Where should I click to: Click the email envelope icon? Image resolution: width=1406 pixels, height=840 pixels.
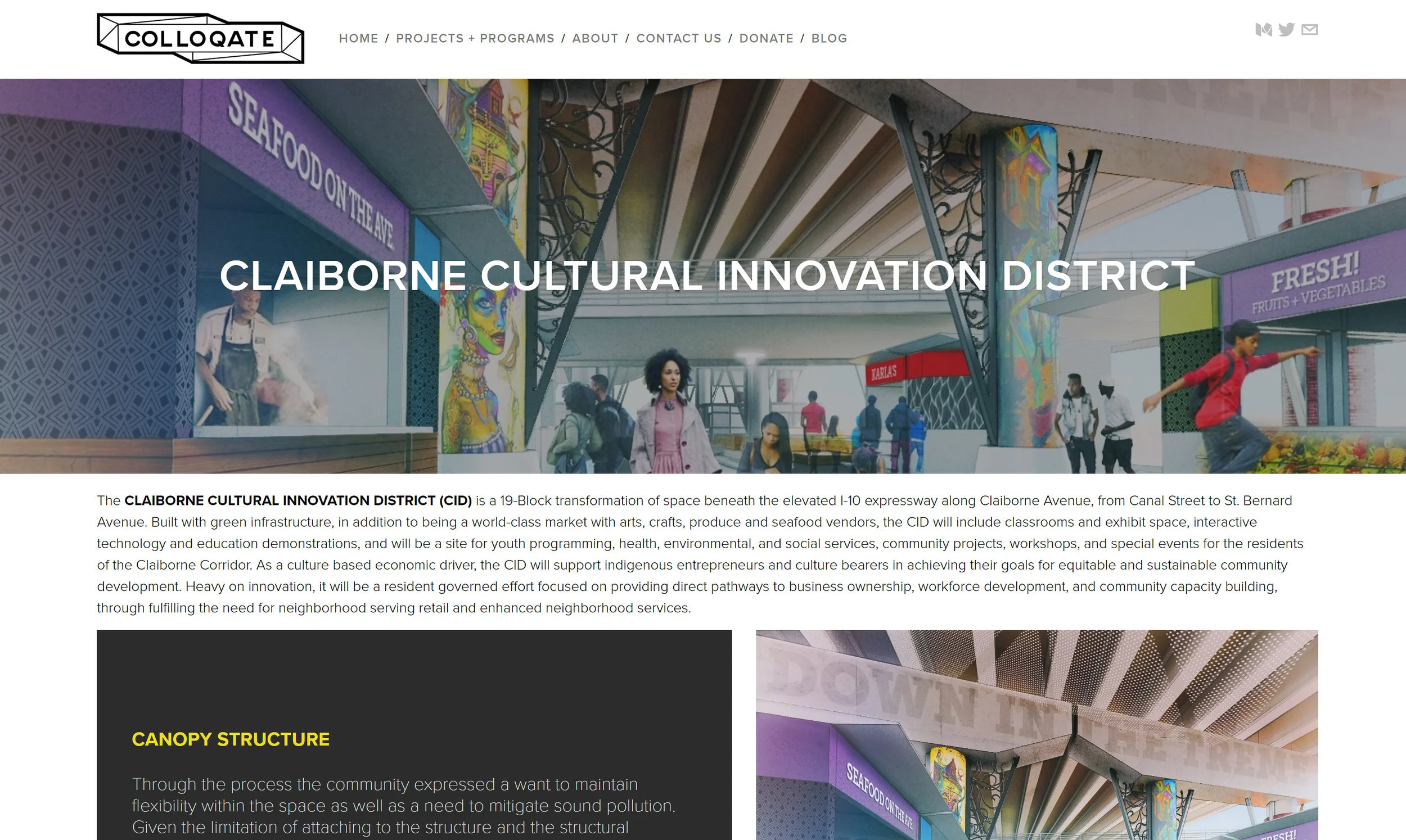[1309, 29]
